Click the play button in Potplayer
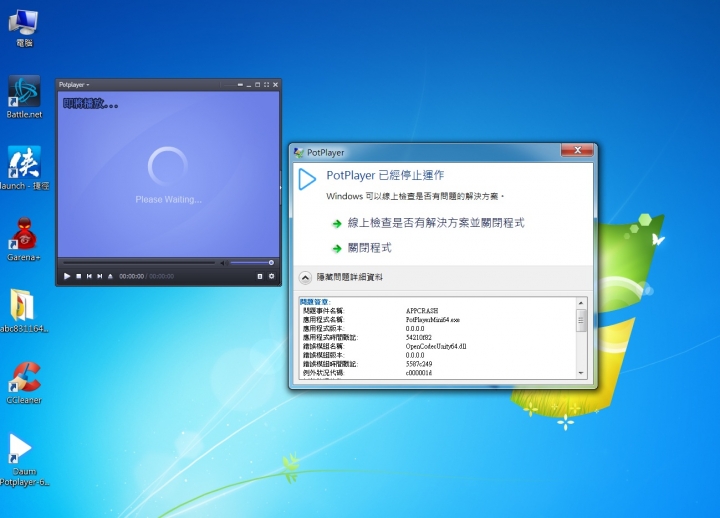The width and height of the screenshot is (720, 518). tap(67, 276)
